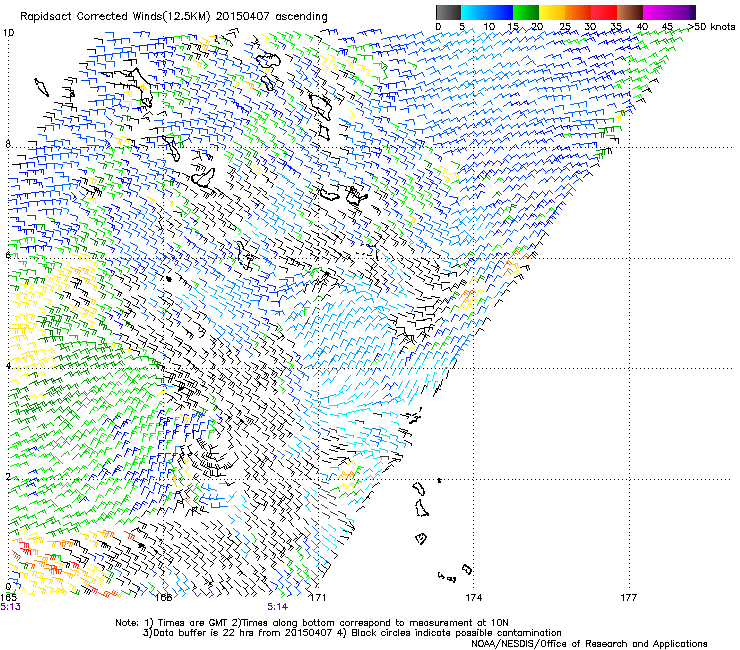This screenshot has height=650, width=740.
Task: Click the latitude label '8' on the axis
Action: pos(8,144)
